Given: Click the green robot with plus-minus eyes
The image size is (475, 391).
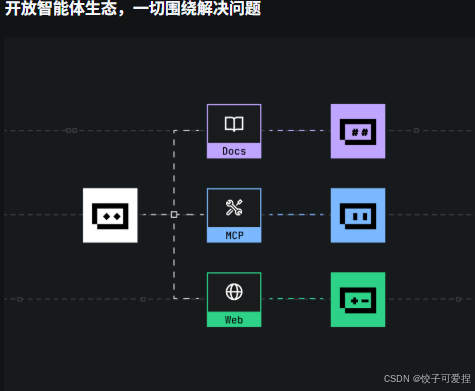Looking at the screenshot, I should 358,299.
